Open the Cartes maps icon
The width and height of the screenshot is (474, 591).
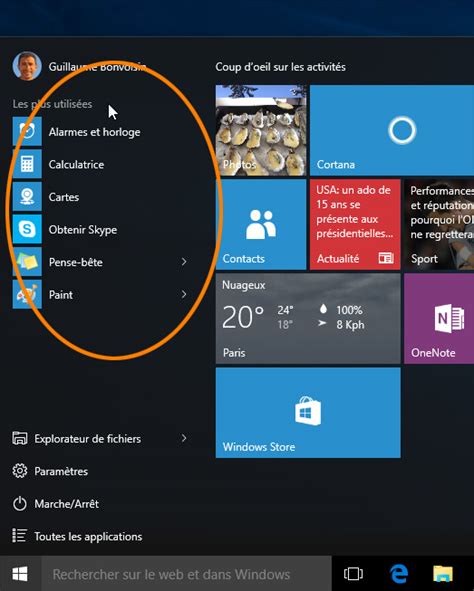coord(27,196)
